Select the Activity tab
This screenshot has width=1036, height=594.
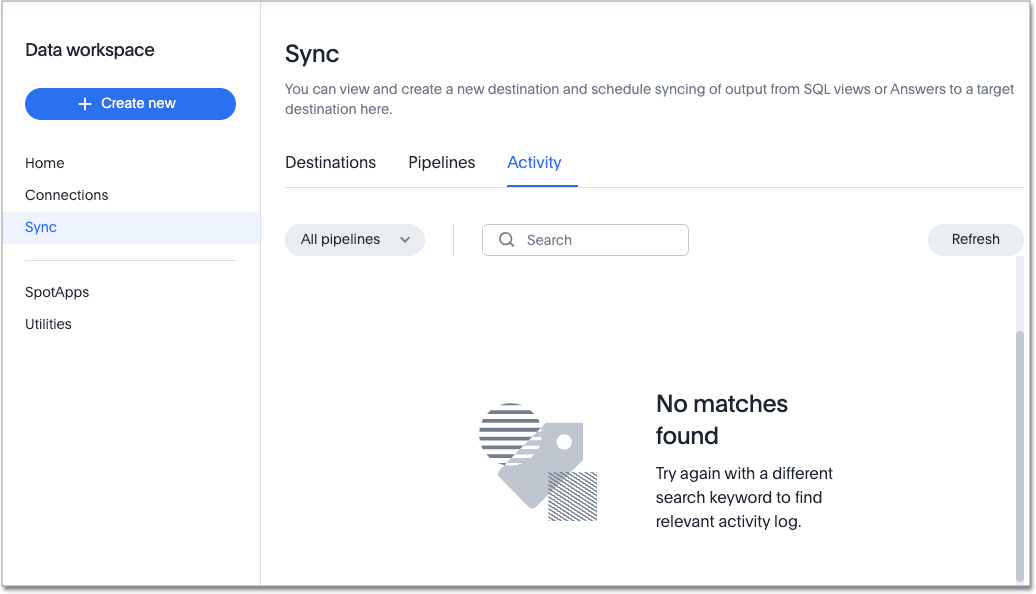pyautogui.click(x=534, y=162)
